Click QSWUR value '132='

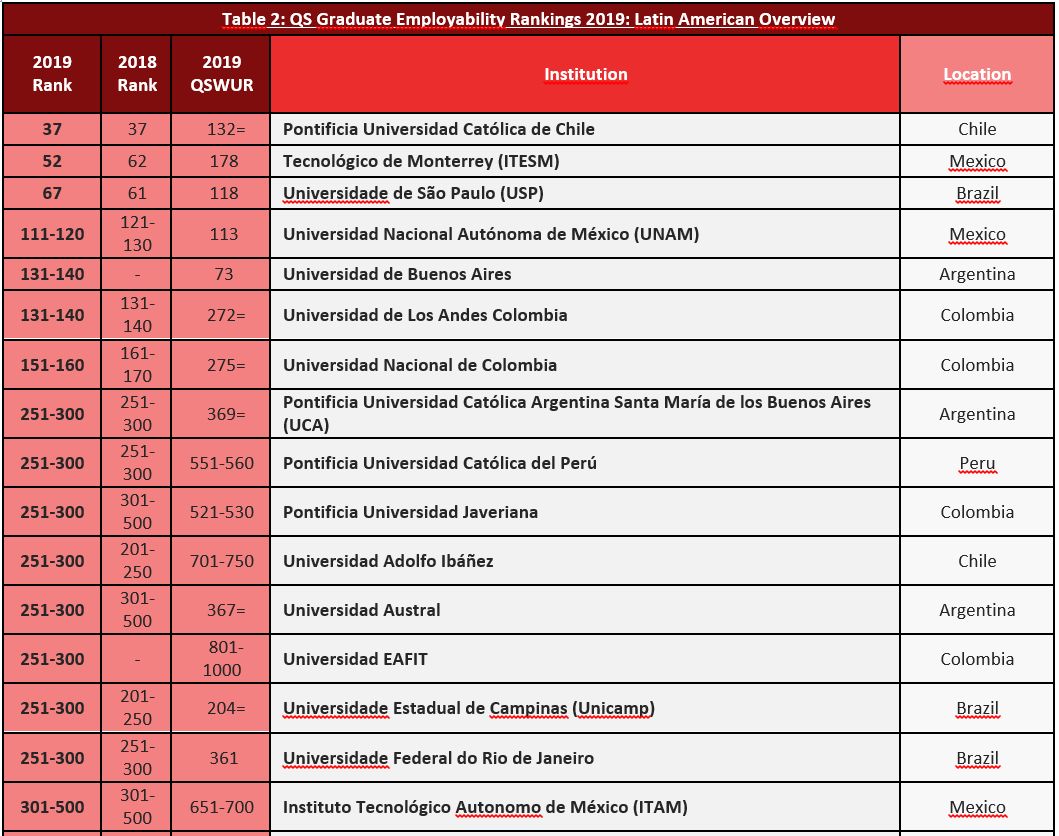(x=221, y=129)
